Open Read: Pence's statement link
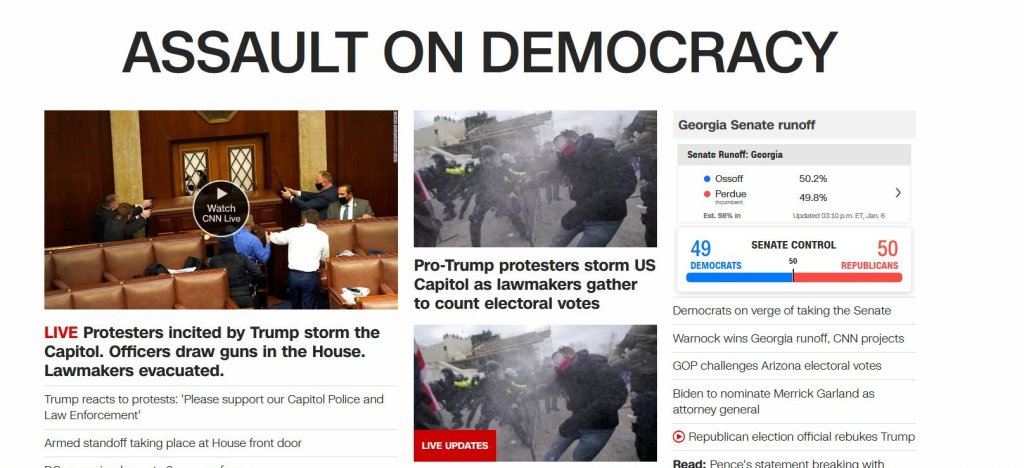The height and width of the screenshot is (468, 1024). pyautogui.click(x=778, y=463)
